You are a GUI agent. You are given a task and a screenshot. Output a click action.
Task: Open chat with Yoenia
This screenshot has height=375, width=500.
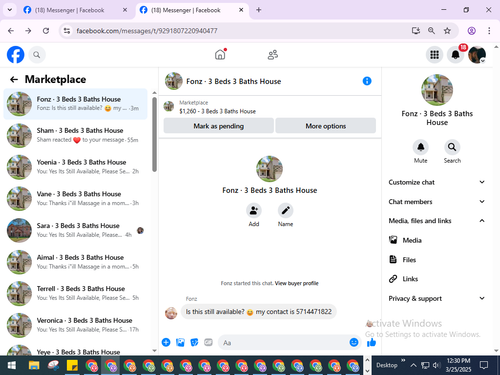[75, 167]
